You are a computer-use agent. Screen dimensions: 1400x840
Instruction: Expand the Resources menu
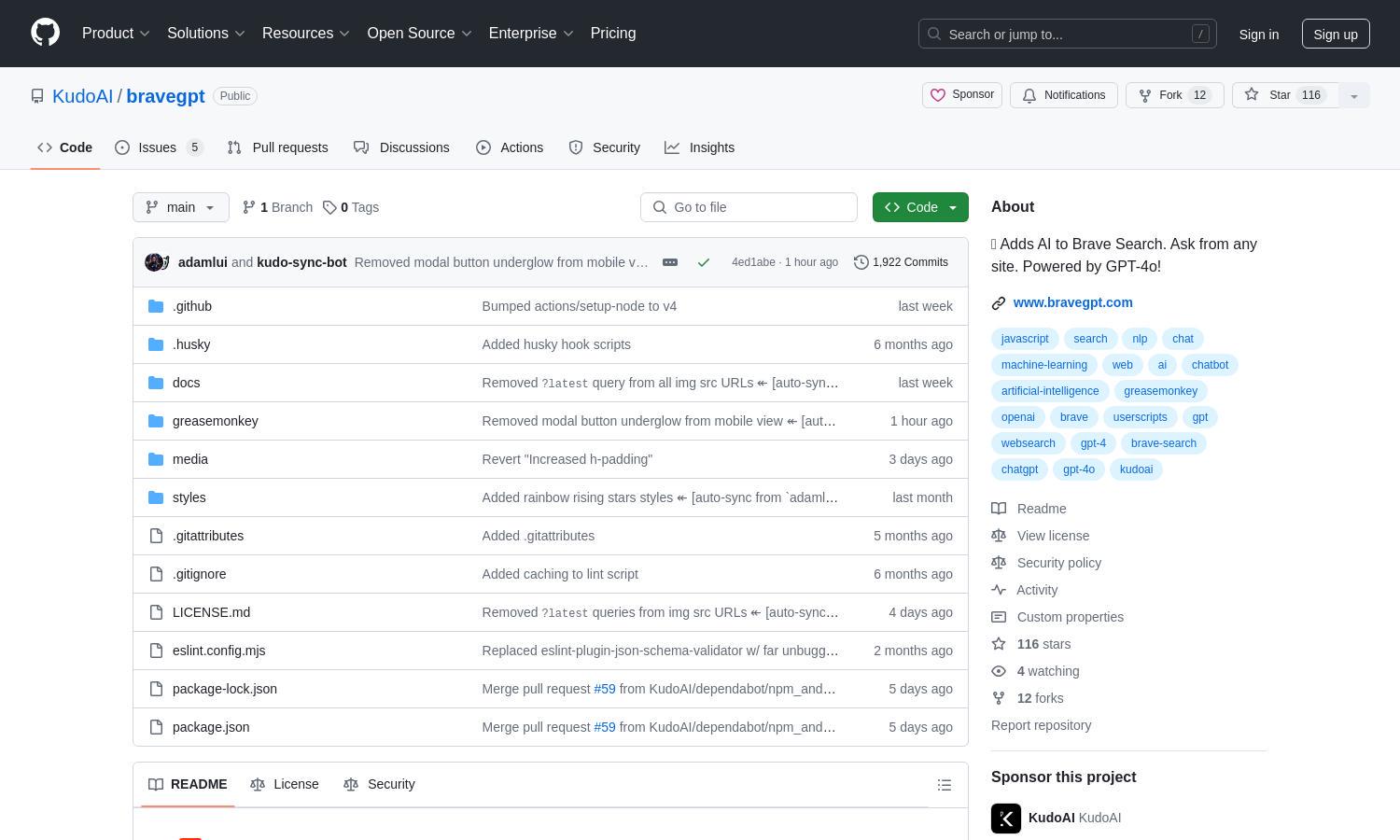pos(306,34)
